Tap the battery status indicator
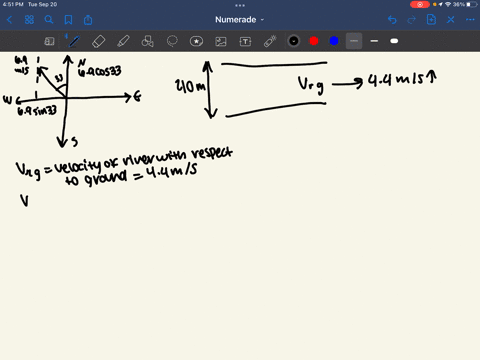480x360 pixels. click(465, 5)
